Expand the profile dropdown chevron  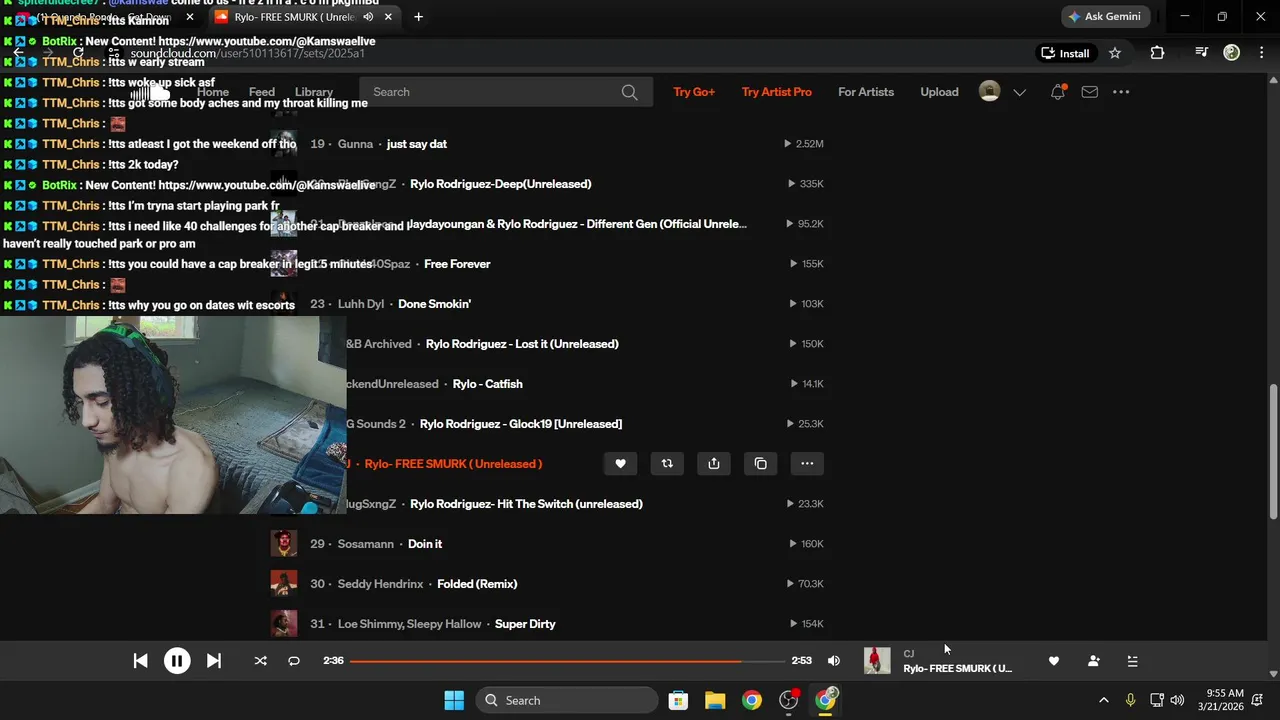point(1019,92)
